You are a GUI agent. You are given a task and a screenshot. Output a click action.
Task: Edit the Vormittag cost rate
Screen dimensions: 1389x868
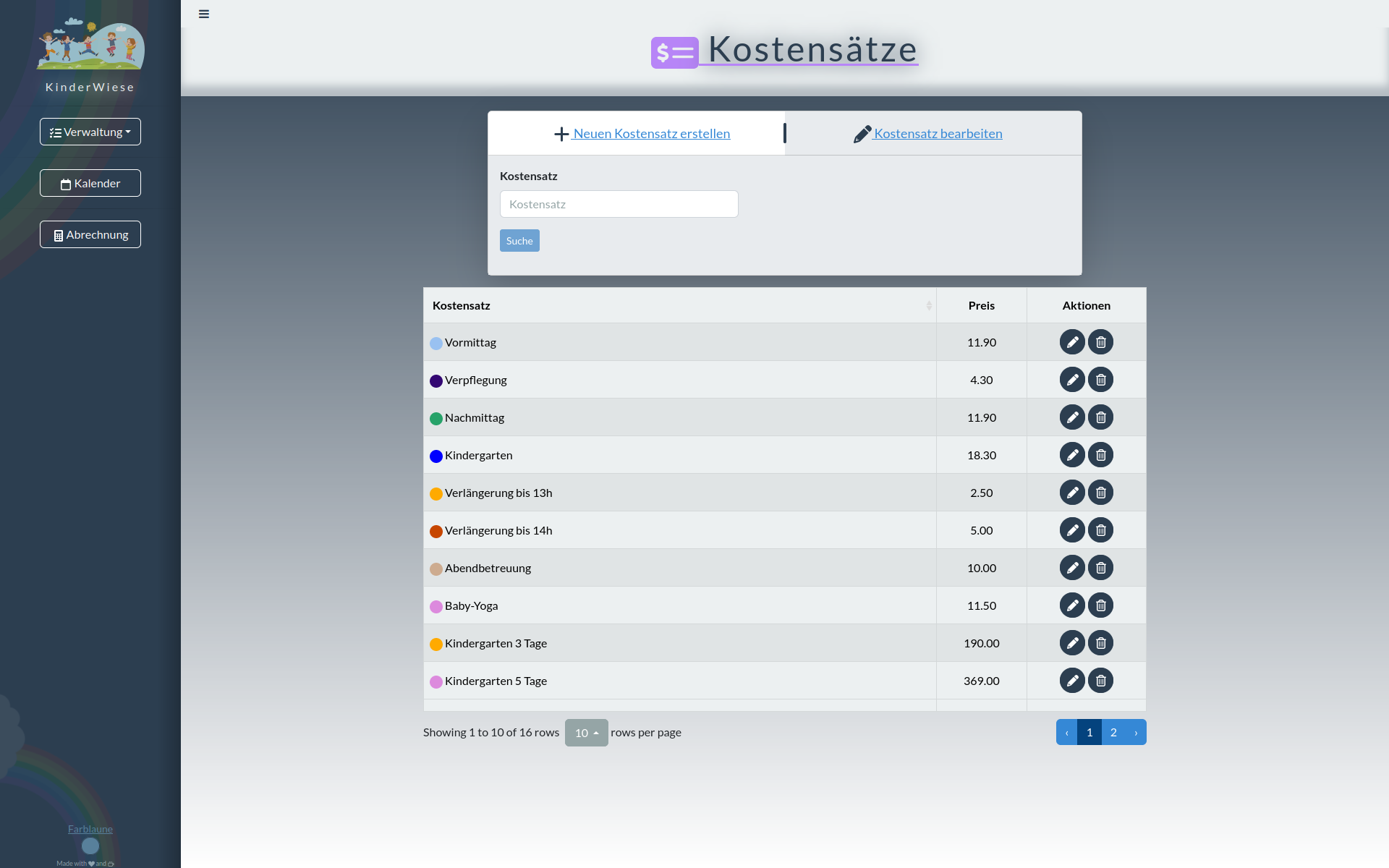(x=1072, y=342)
